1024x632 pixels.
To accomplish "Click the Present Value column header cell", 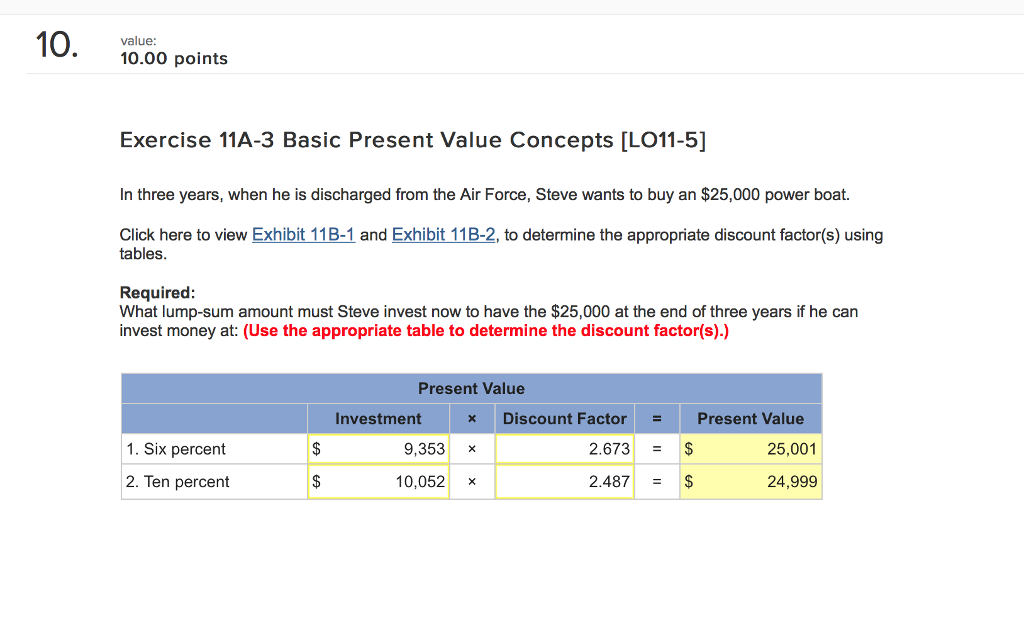I will [750, 419].
